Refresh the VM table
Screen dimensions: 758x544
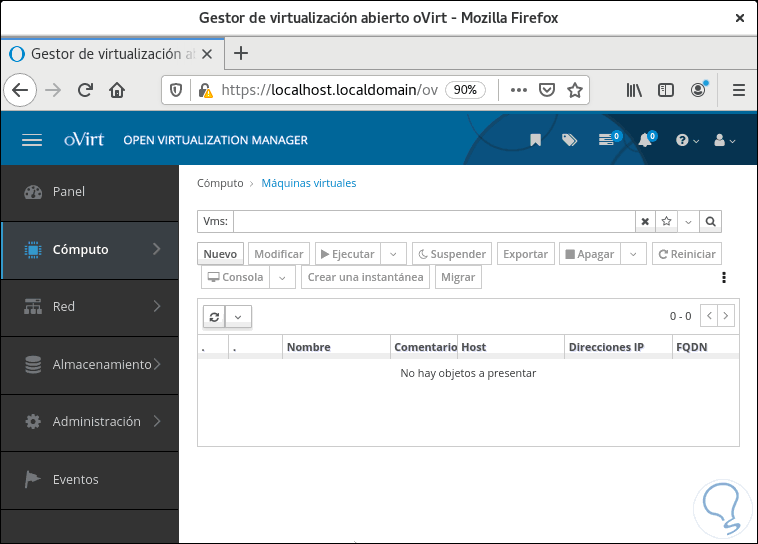[x=214, y=317]
